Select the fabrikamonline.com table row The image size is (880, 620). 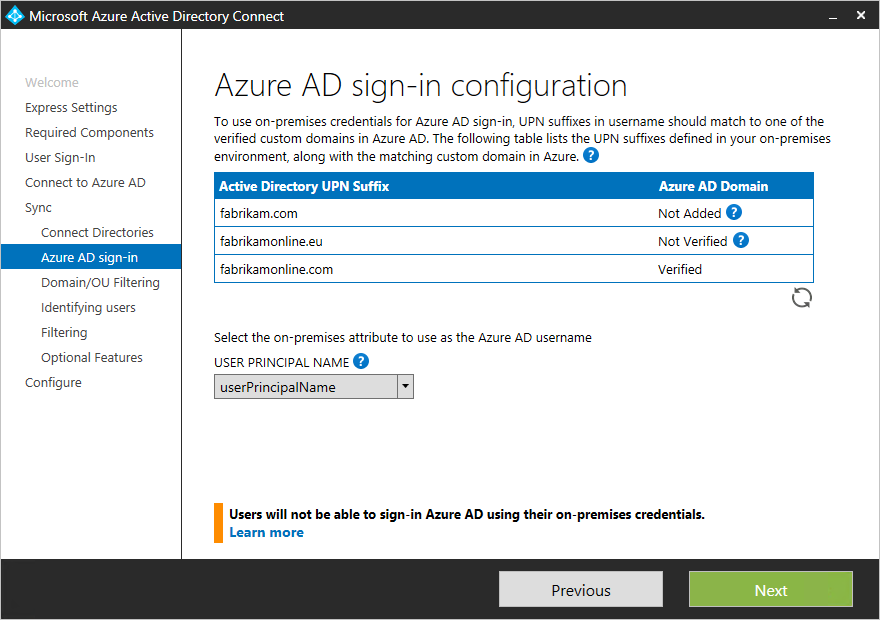point(450,269)
